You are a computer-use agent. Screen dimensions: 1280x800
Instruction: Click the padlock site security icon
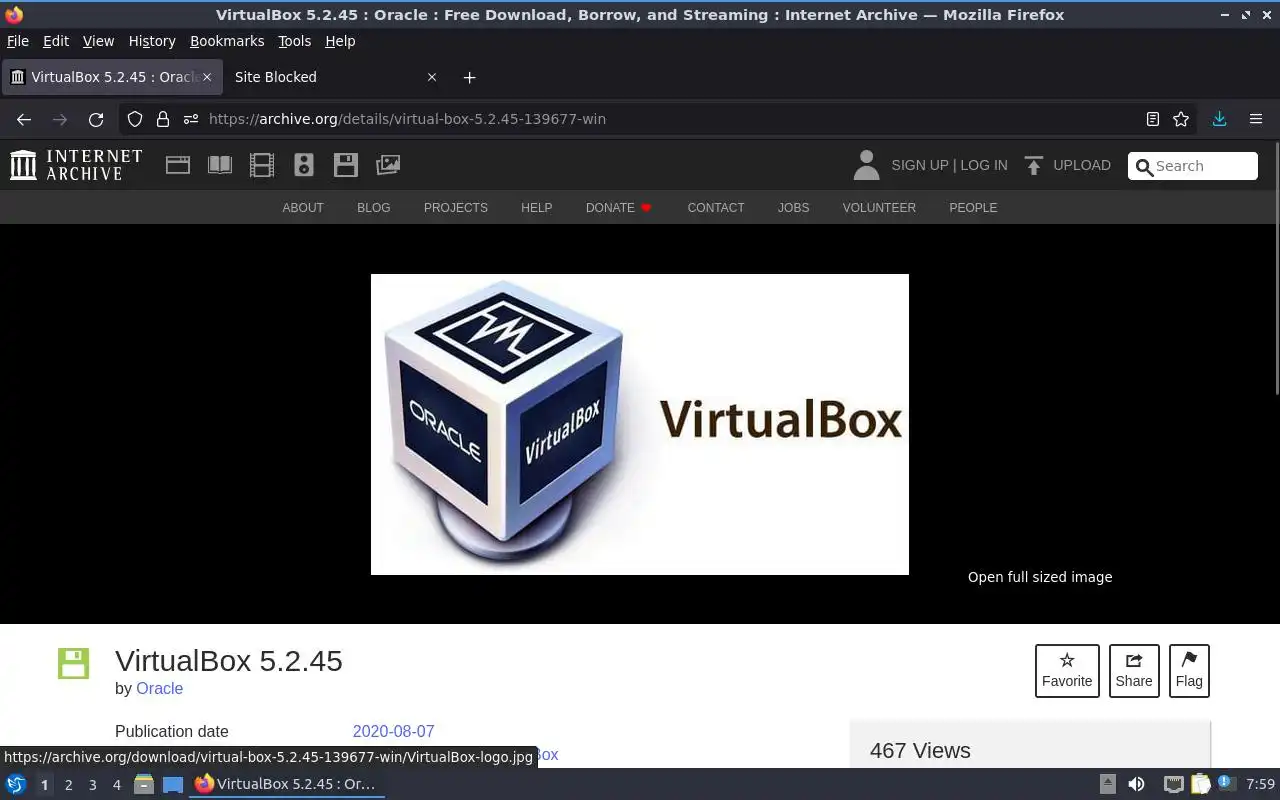point(163,119)
